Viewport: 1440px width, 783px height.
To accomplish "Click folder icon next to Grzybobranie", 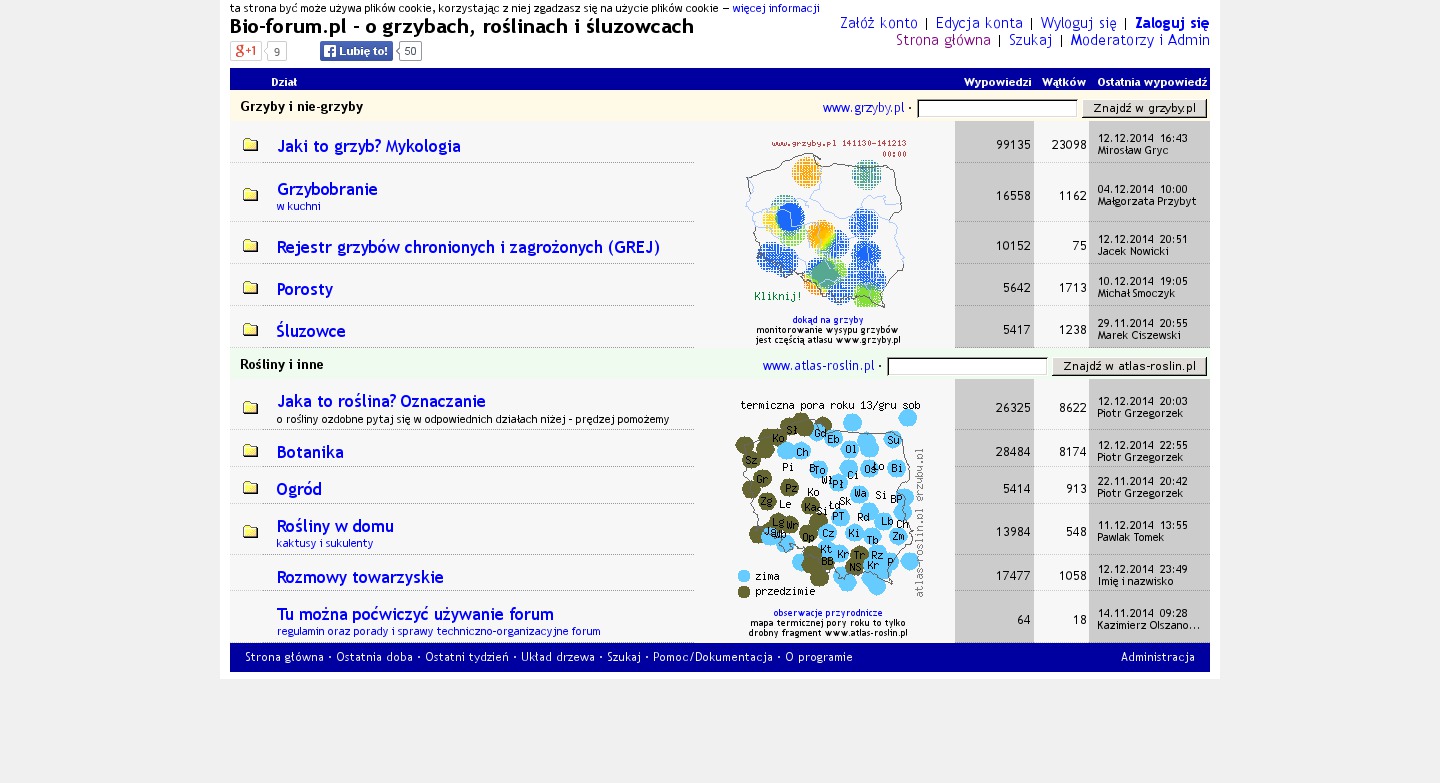I will pos(250,195).
